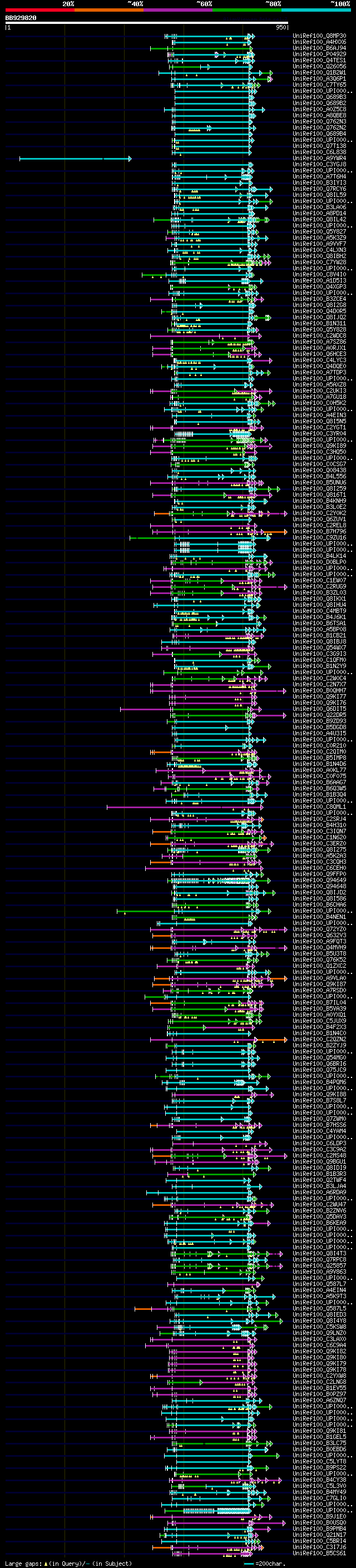Select row label UniRef100_B3ZCE4
The width and height of the screenshot is (356, 1568).
coord(319,299)
